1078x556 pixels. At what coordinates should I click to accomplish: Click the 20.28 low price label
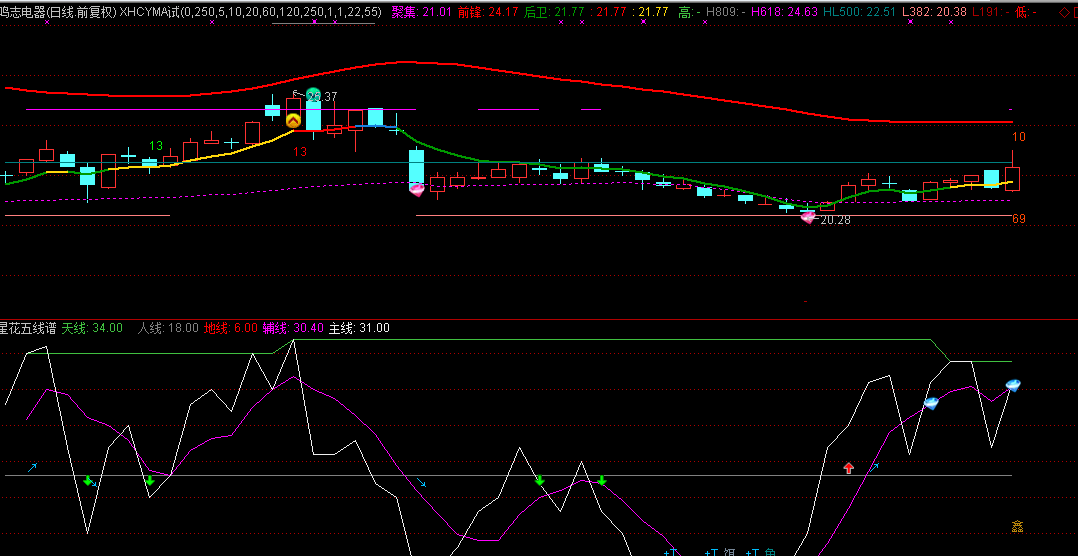coord(835,220)
